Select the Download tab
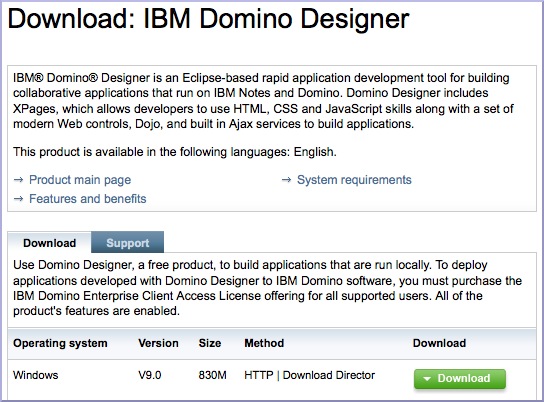 point(50,242)
